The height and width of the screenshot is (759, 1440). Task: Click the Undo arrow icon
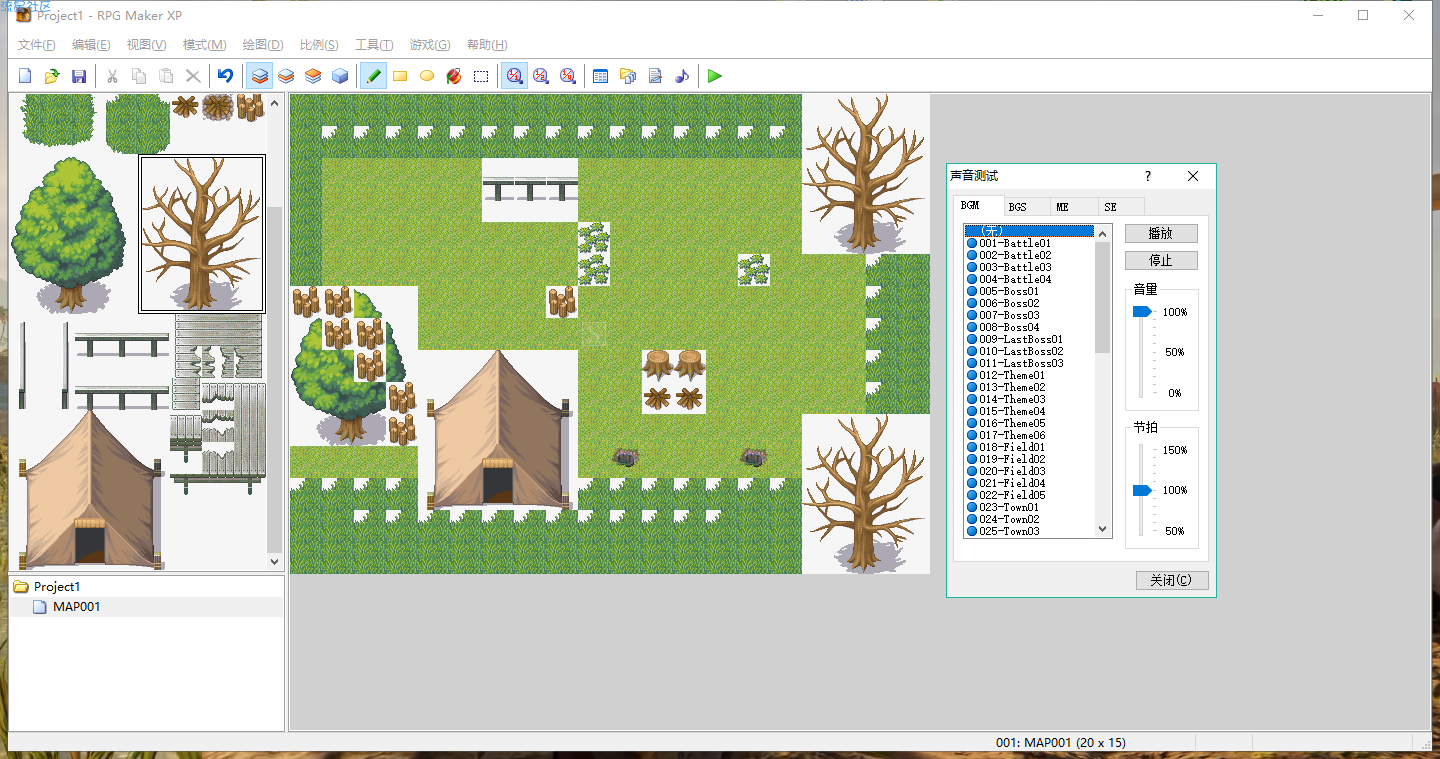coord(225,76)
